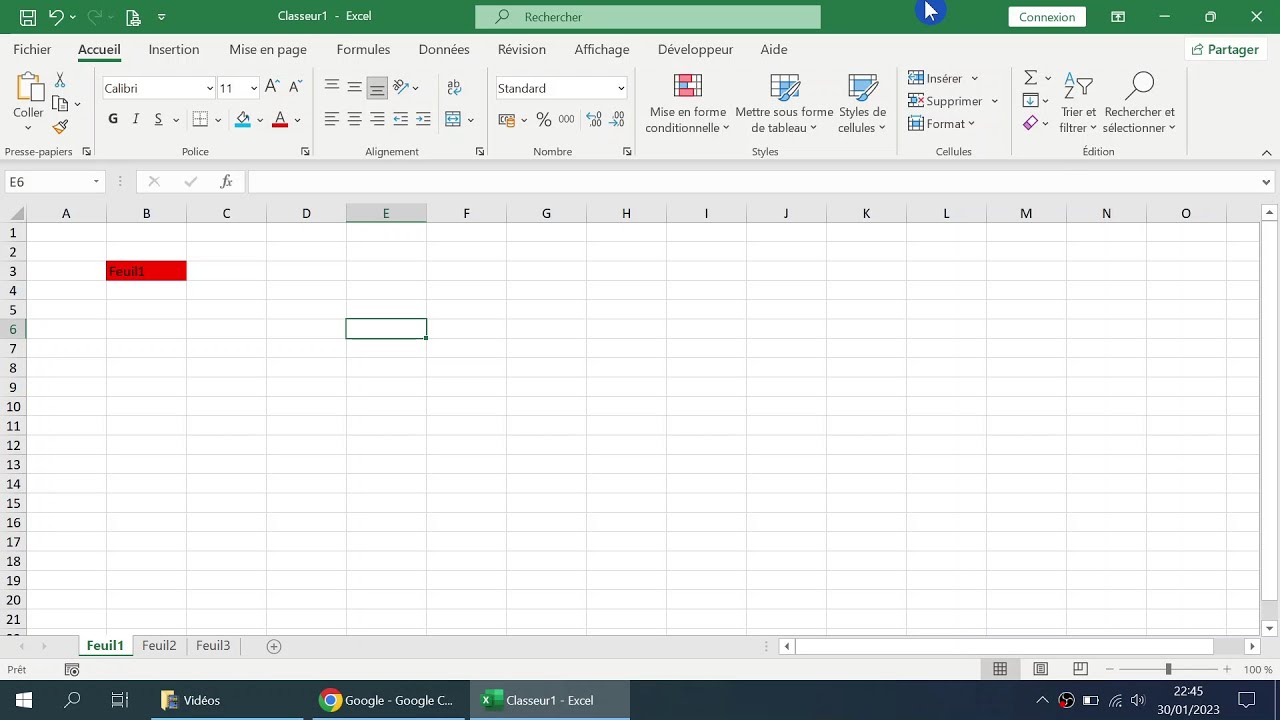The image size is (1280, 720).
Task: Click the text orientation icon
Action: click(x=400, y=88)
